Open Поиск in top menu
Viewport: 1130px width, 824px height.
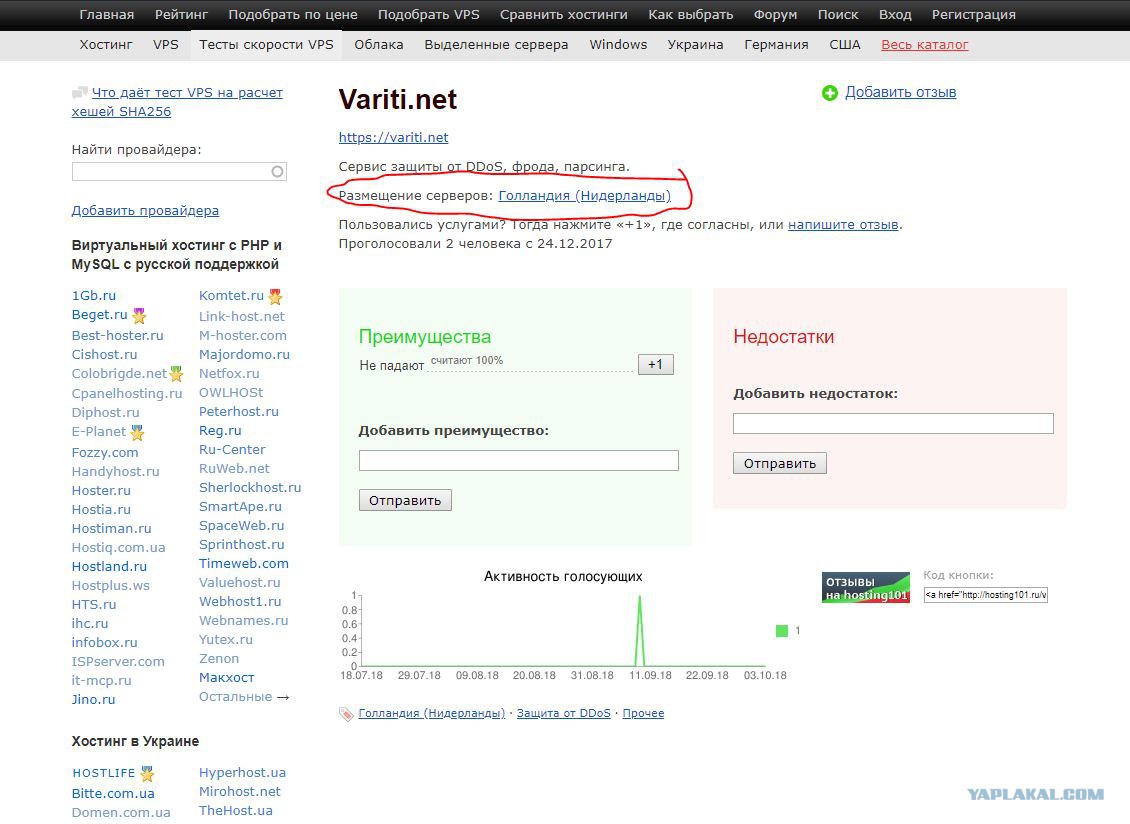coord(838,14)
